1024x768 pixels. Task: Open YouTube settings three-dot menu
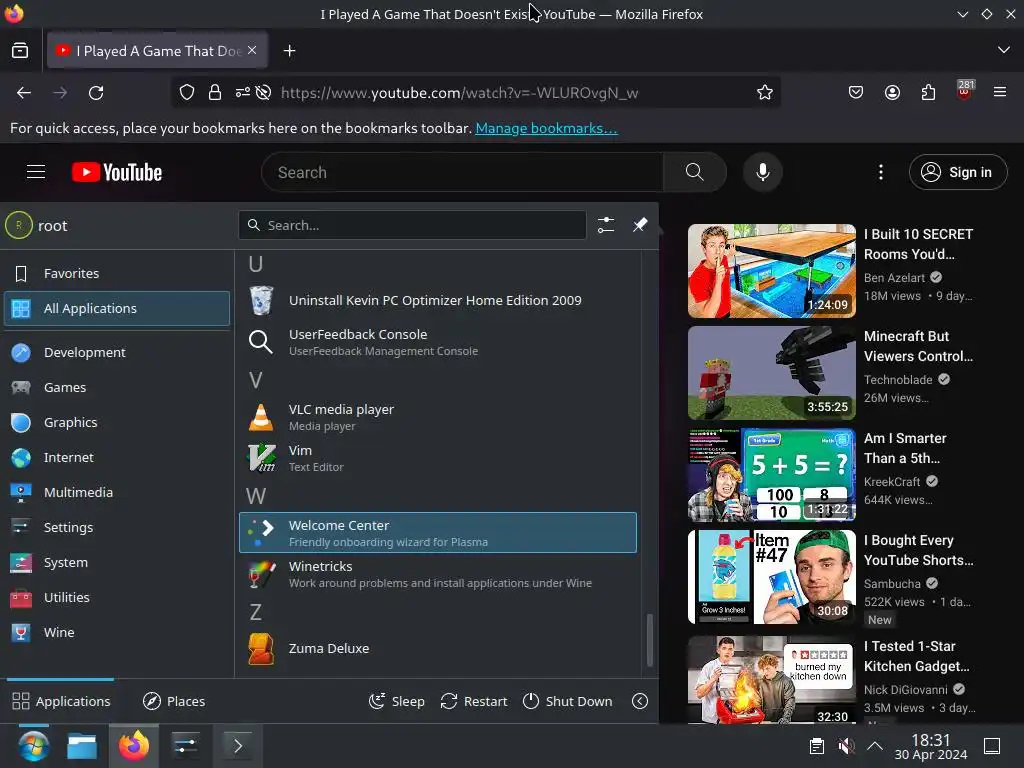pyautogui.click(x=881, y=172)
